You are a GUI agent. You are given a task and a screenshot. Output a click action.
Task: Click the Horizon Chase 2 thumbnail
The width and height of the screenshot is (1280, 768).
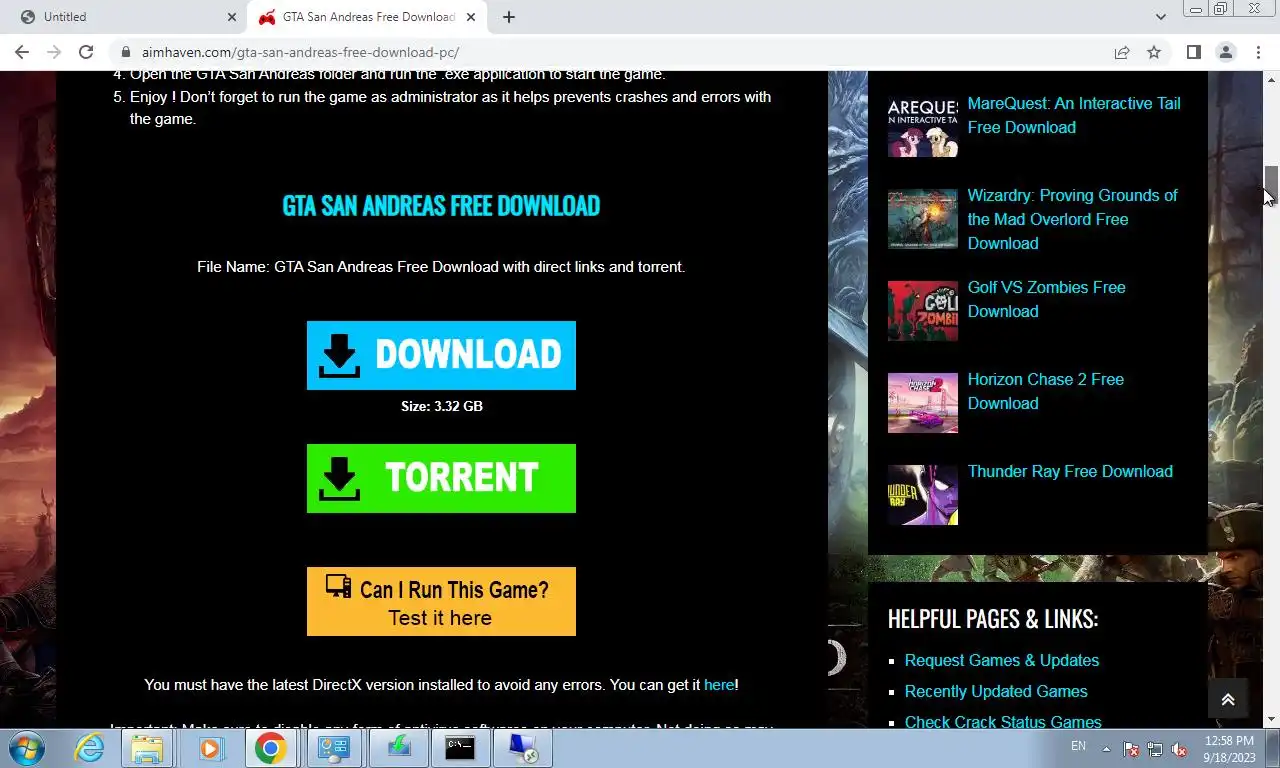[x=922, y=403]
